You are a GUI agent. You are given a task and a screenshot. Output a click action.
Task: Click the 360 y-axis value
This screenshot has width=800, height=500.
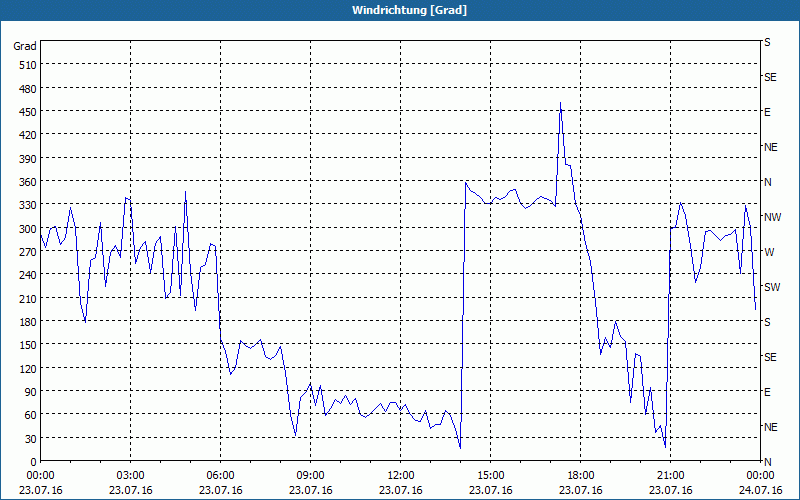coord(29,182)
